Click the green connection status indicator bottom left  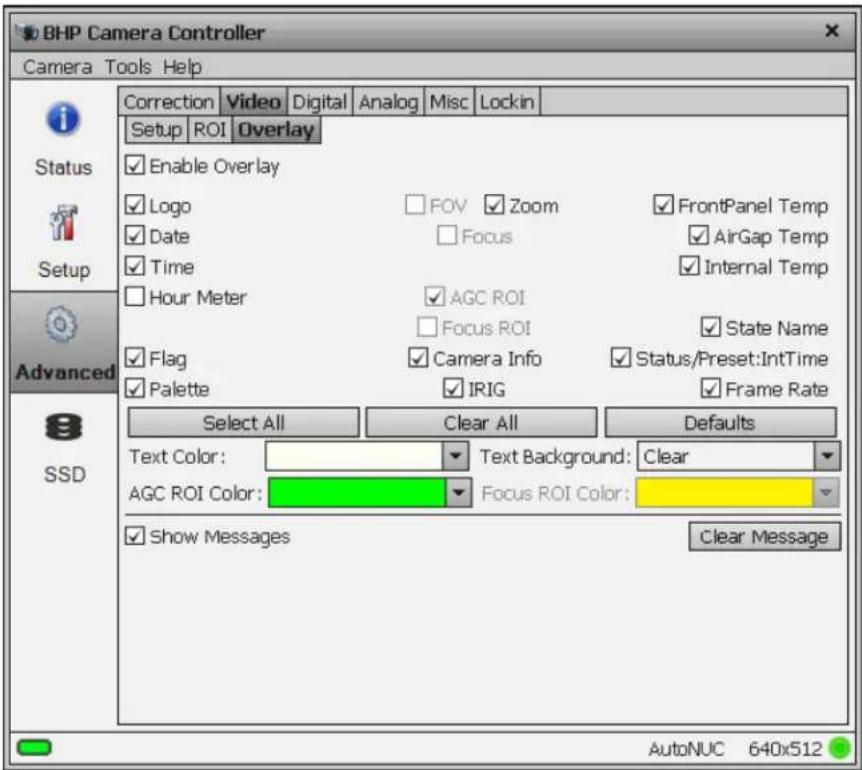pyautogui.click(x=34, y=747)
